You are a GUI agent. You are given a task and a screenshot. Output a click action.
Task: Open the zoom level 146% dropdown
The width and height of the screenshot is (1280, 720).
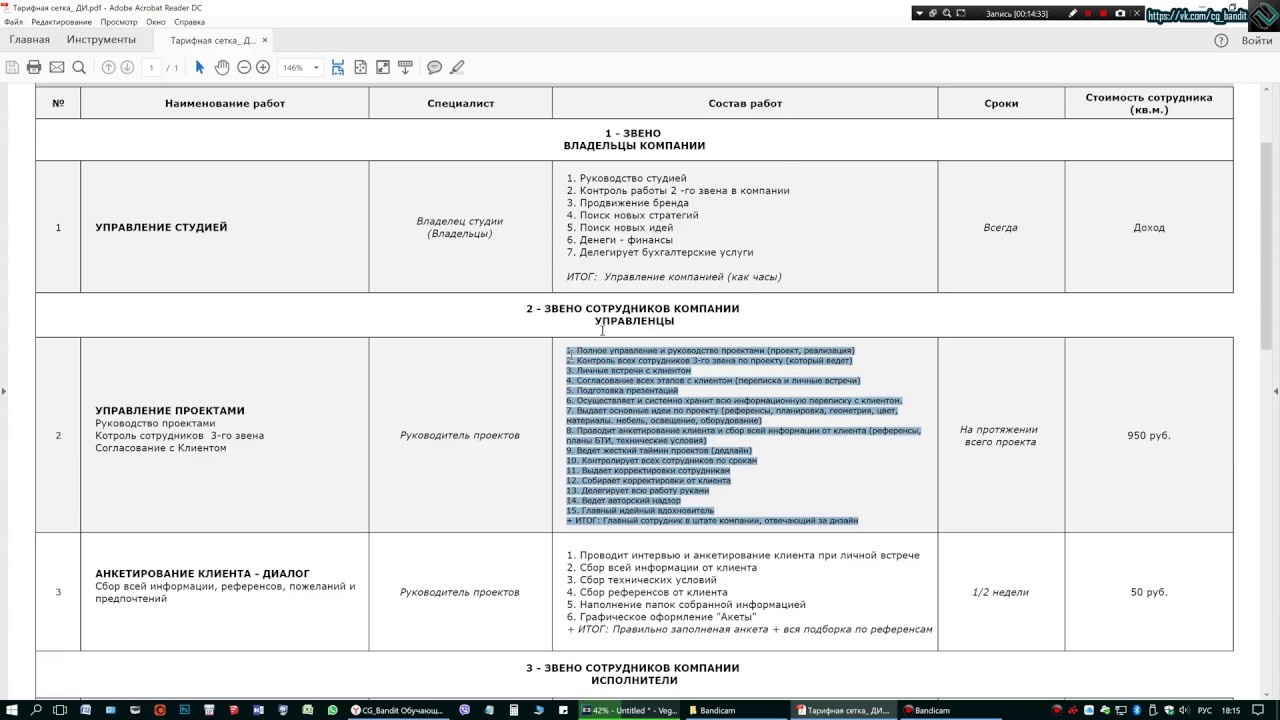point(316,68)
